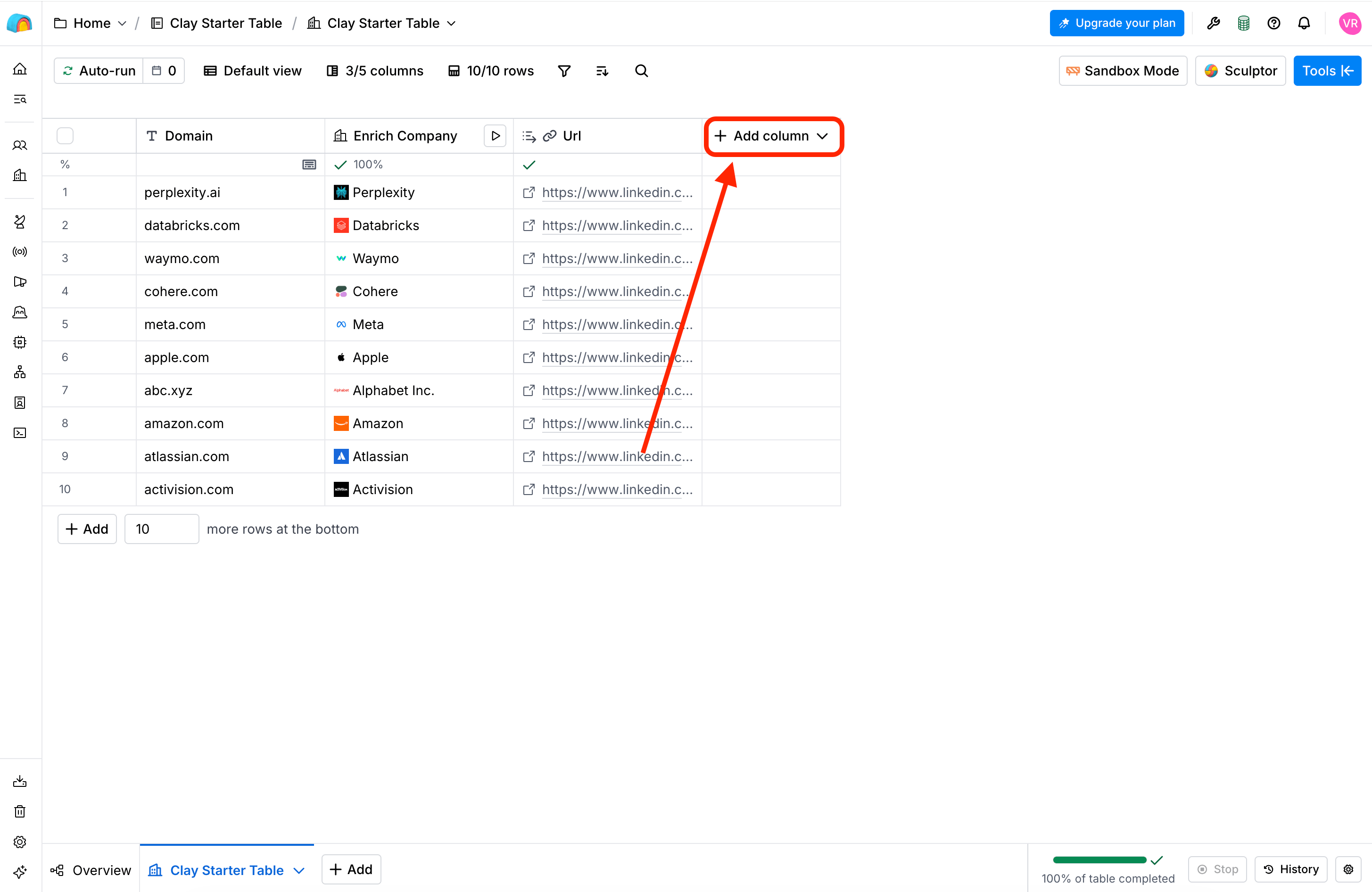
Task: Click the sparkle AI icon in the sidebar
Action: click(x=20, y=872)
